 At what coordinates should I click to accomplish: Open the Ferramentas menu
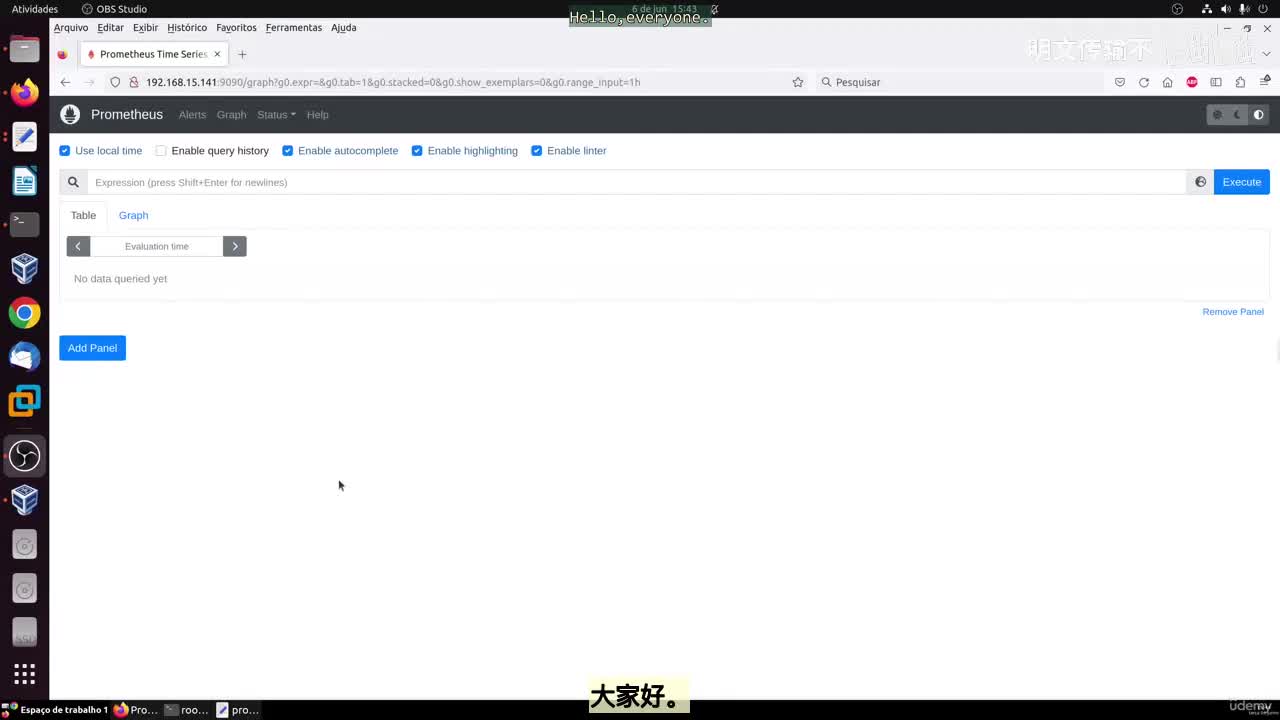pos(294,28)
